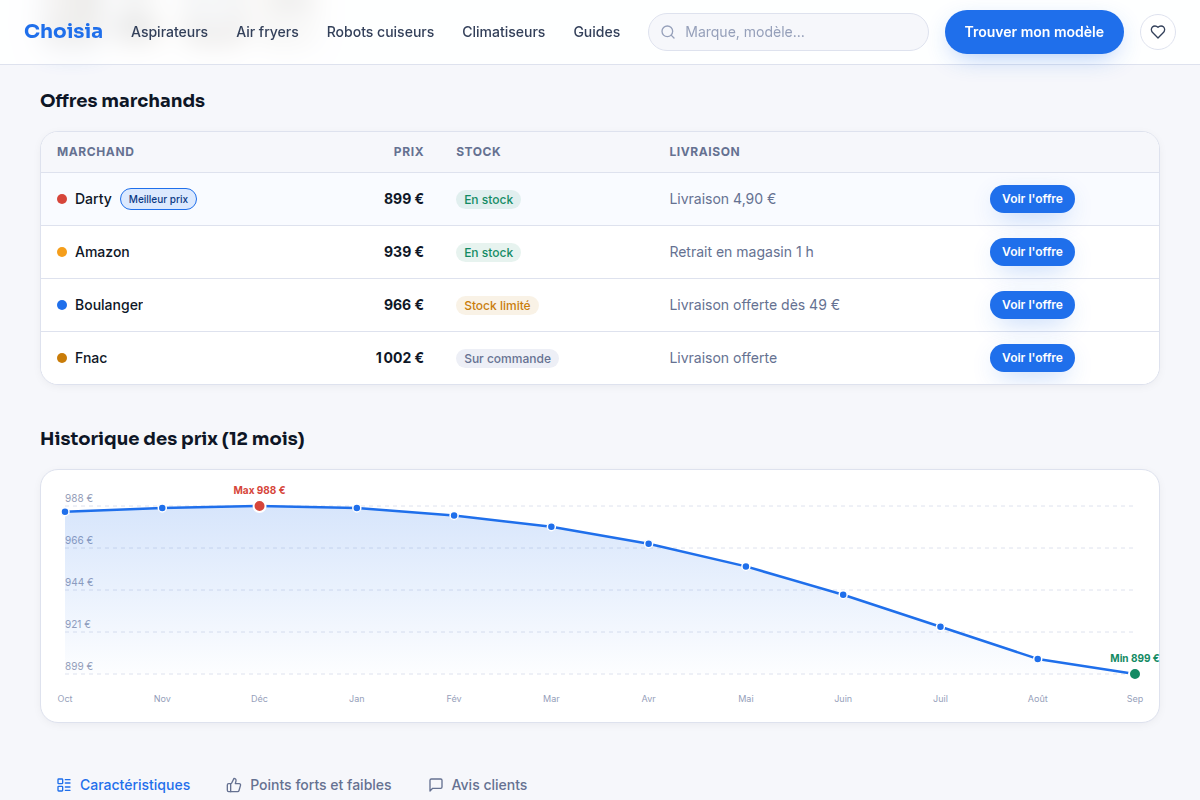Open the Choisia home logo
The height and width of the screenshot is (800, 1200).
tap(63, 31)
